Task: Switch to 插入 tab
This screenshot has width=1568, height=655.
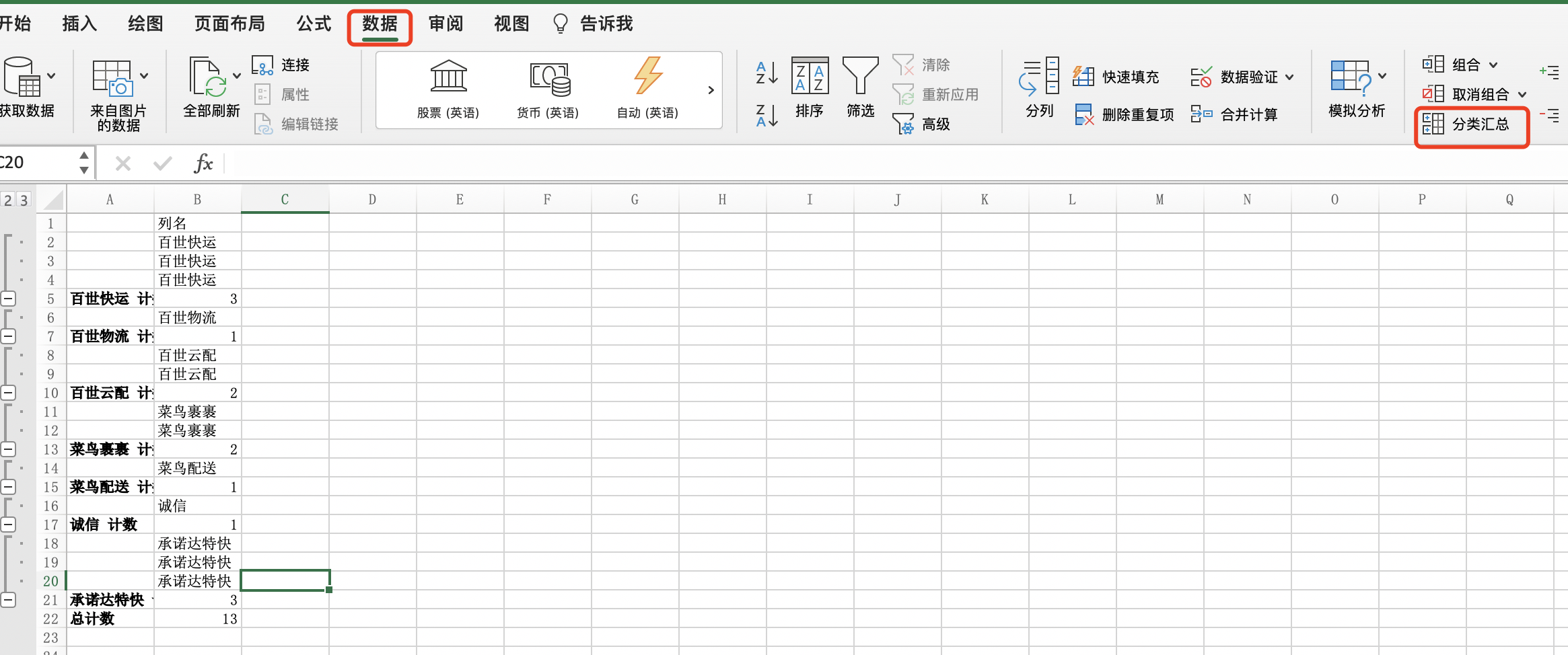Action: point(79,24)
